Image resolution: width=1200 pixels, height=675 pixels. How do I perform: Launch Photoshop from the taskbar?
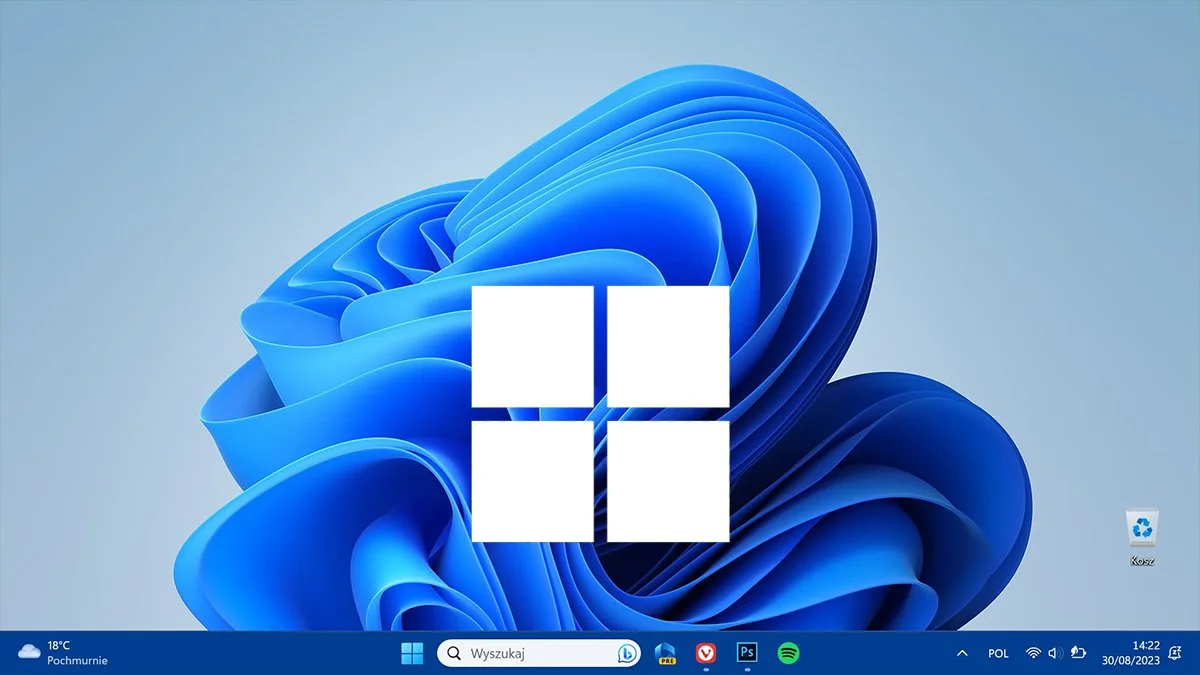click(x=746, y=653)
